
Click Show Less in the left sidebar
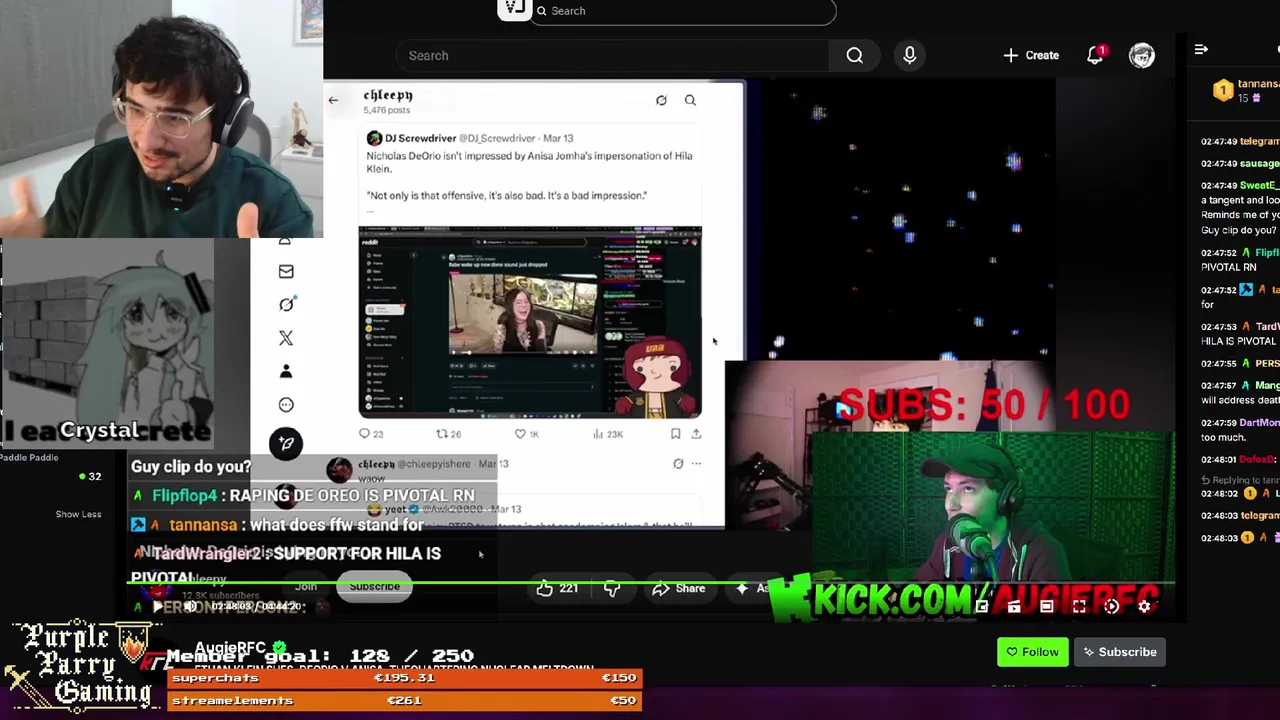[78, 514]
